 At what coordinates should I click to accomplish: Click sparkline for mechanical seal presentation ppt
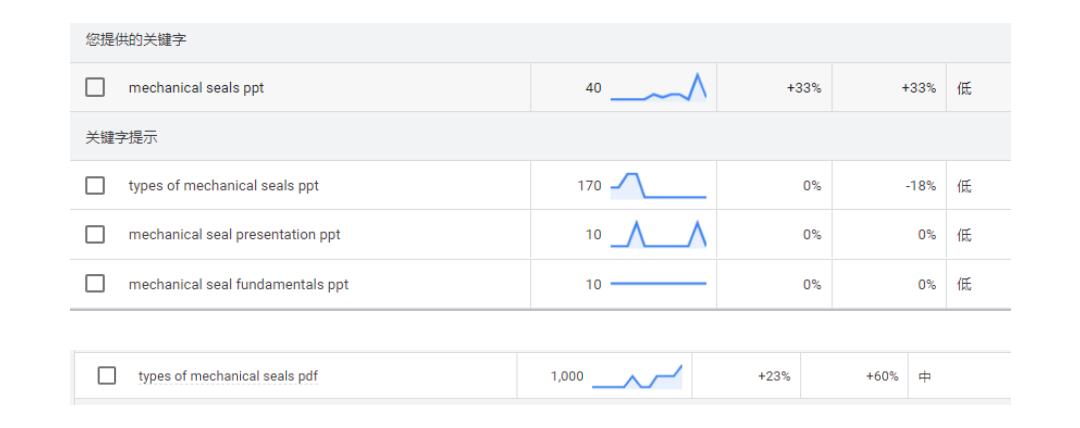(658, 235)
